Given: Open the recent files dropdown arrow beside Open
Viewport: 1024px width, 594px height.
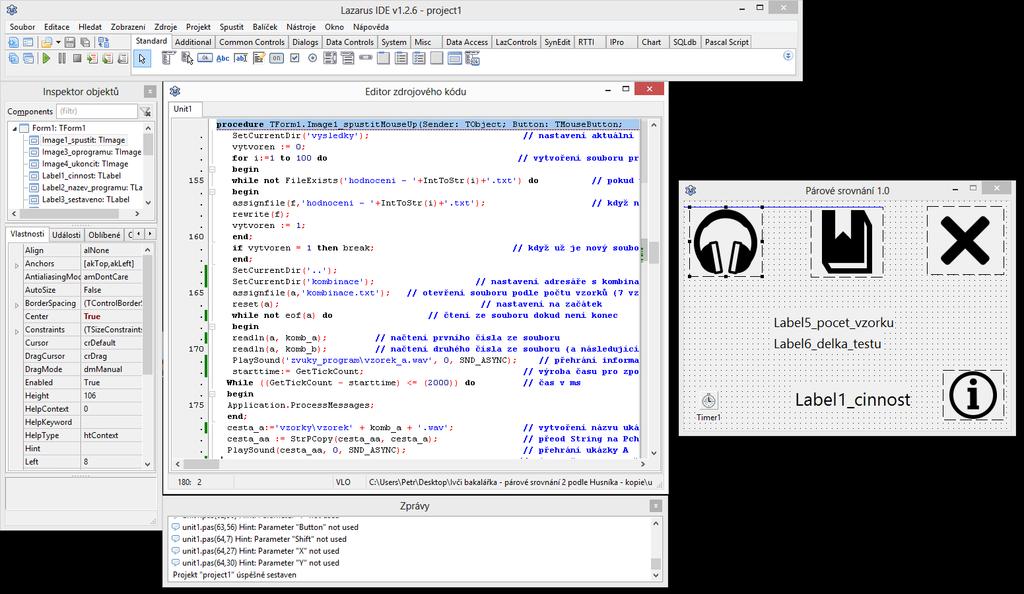Looking at the screenshot, I should pos(58,42).
